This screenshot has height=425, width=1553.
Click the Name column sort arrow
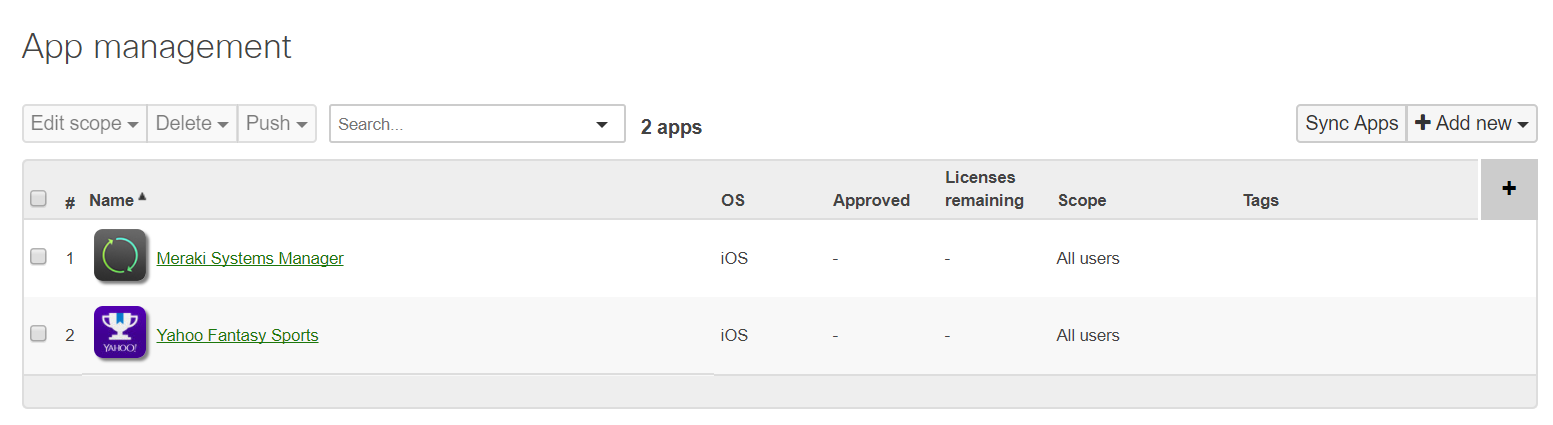coord(142,198)
